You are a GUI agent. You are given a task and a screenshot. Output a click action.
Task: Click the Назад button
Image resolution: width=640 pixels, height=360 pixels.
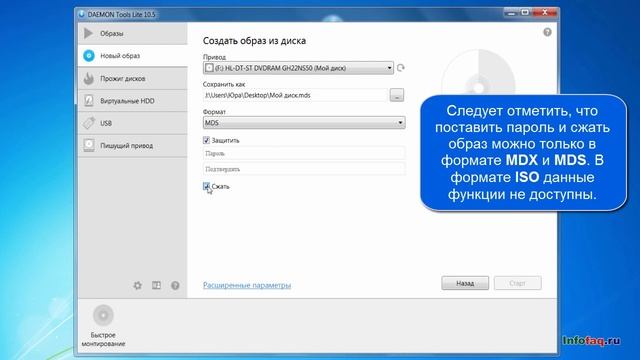tap(465, 283)
